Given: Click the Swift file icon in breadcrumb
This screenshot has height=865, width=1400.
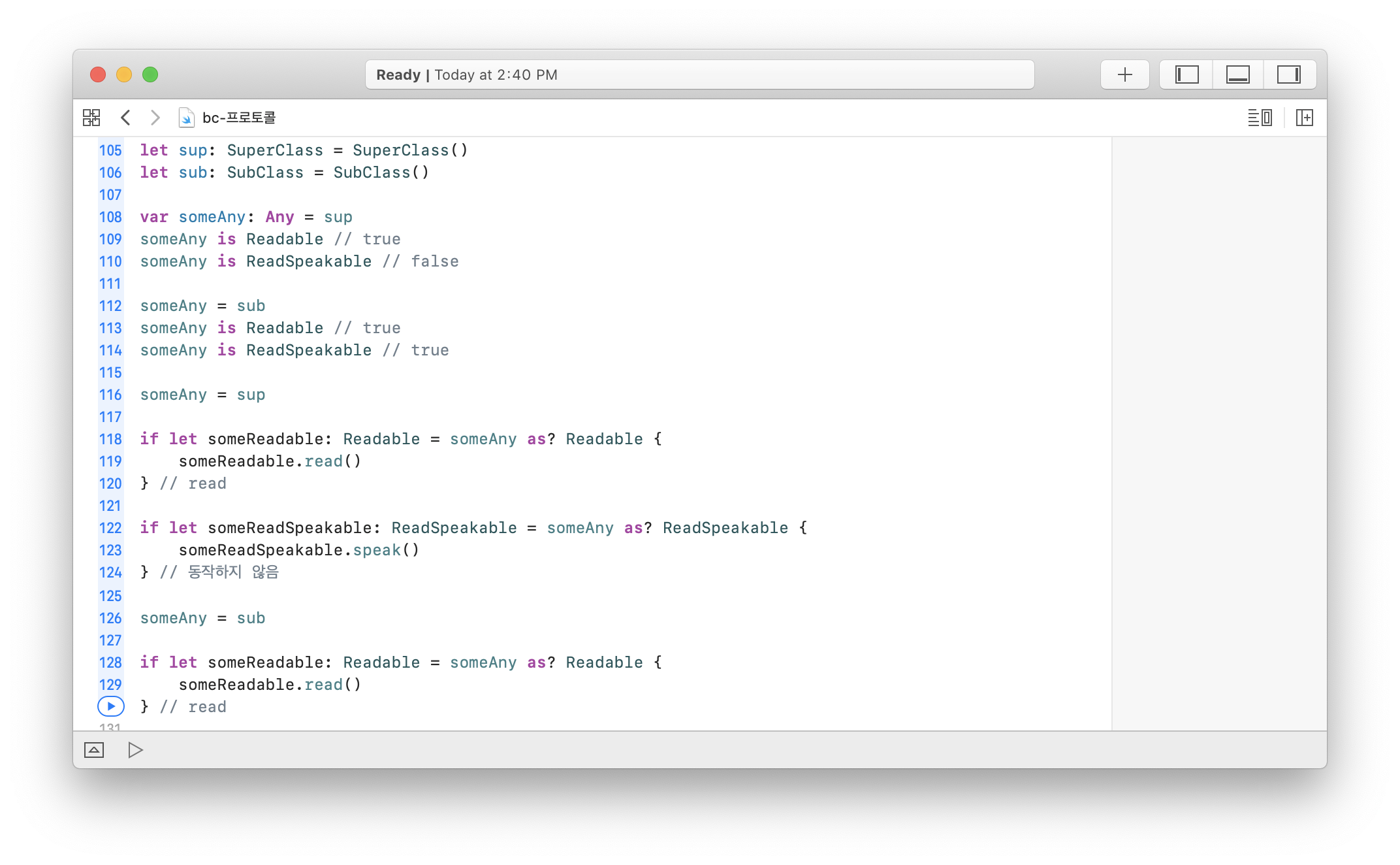Looking at the screenshot, I should click(x=186, y=118).
